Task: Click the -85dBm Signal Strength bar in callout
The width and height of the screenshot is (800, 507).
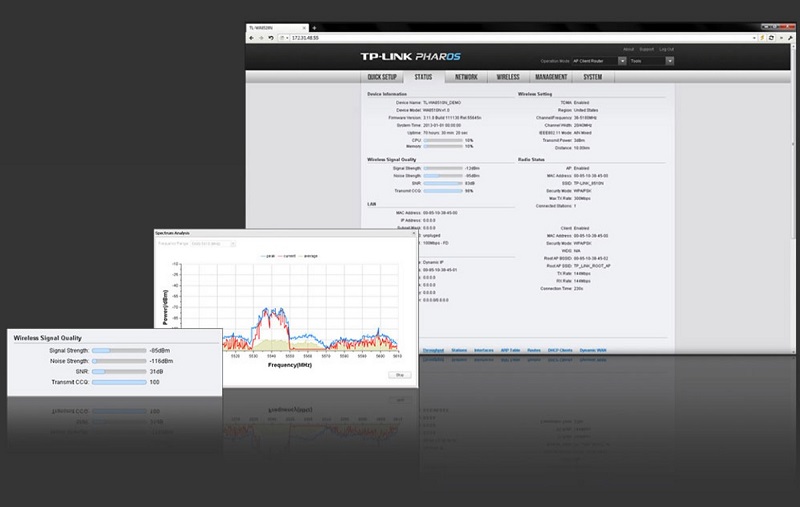Action: pos(119,351)
